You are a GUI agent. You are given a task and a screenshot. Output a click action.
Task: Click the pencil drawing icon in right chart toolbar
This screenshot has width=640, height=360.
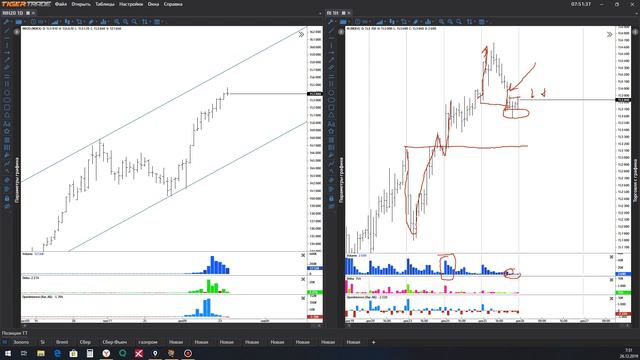point(416,22)
